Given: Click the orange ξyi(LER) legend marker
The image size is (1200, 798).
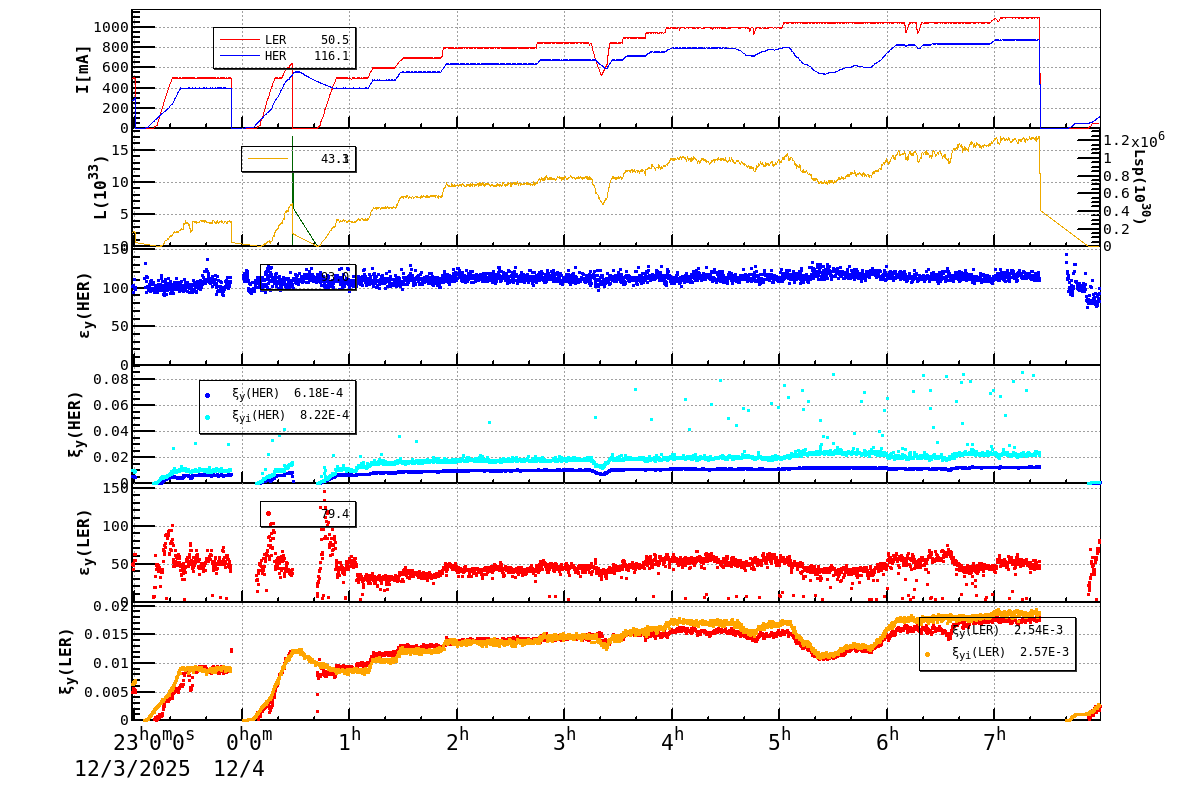Looking at the screenshot, I should pos(925,653).
